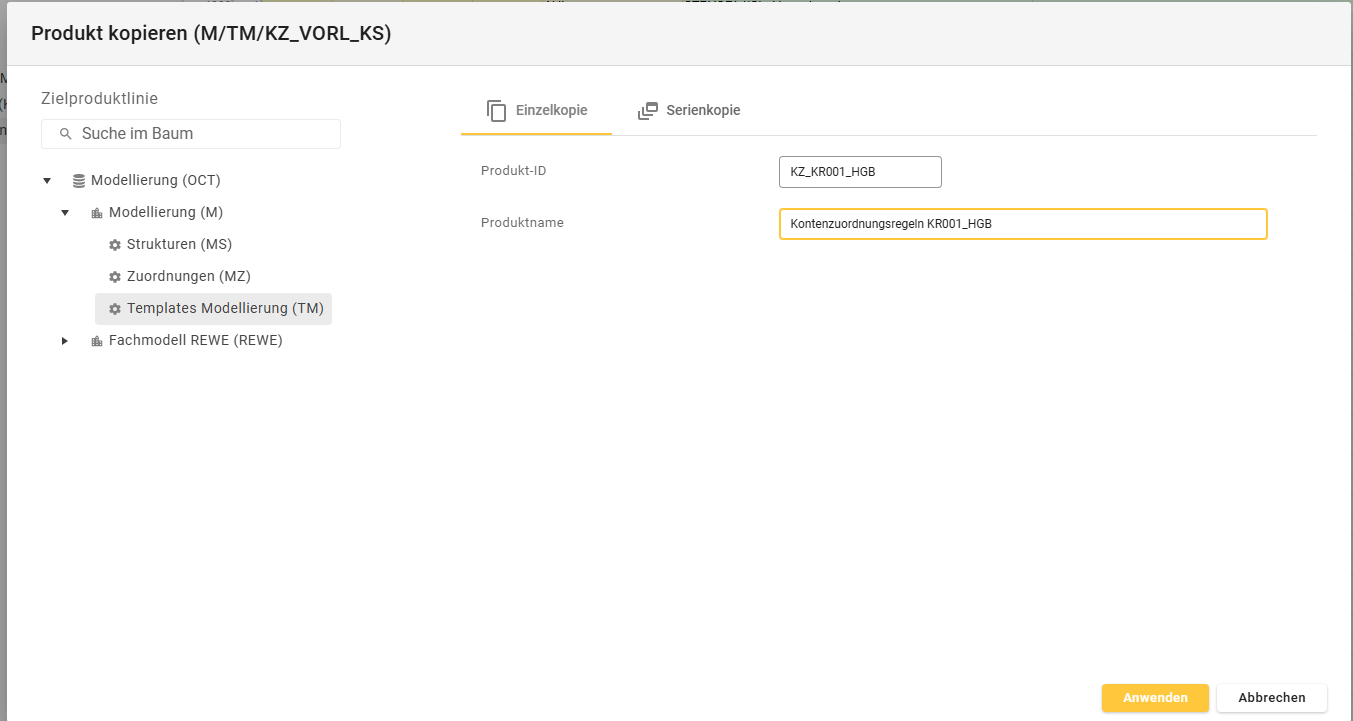Click the building icon beside Fachmodell REWE (REWE)
The height and width of the screenshot is (721, 1353).
pos(97,341)
